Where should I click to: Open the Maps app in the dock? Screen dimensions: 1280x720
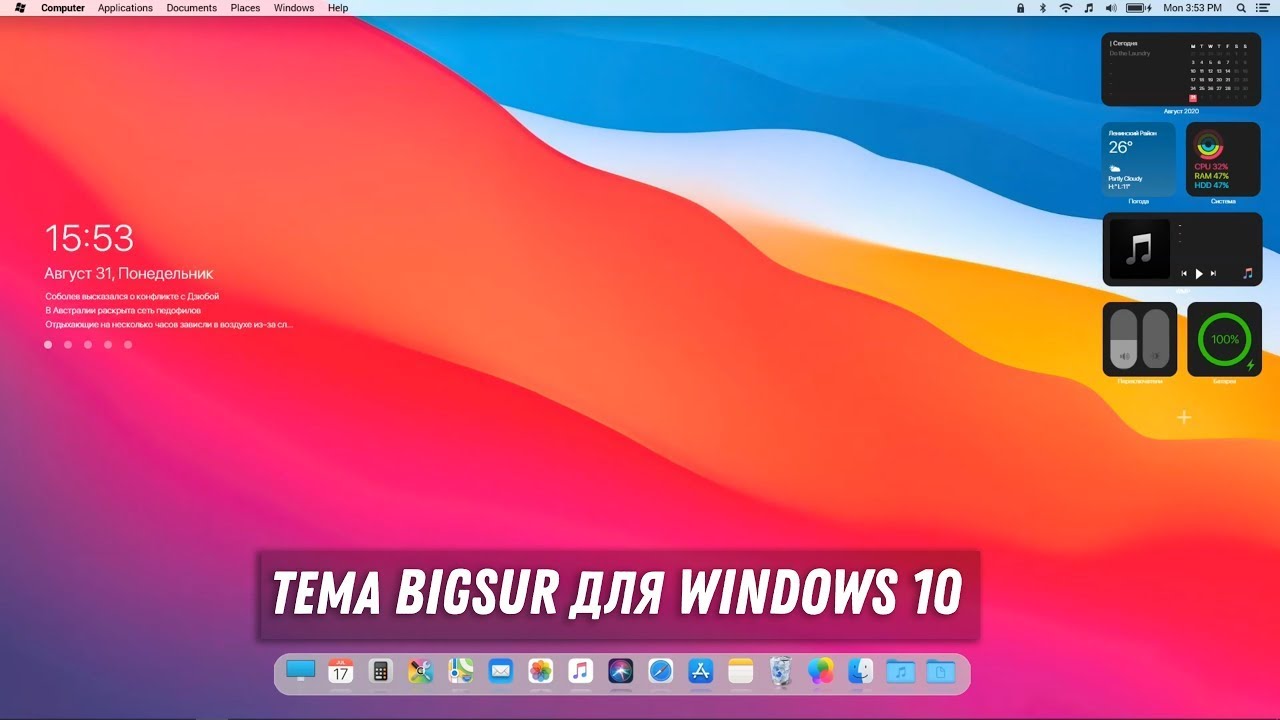point(460,671)
